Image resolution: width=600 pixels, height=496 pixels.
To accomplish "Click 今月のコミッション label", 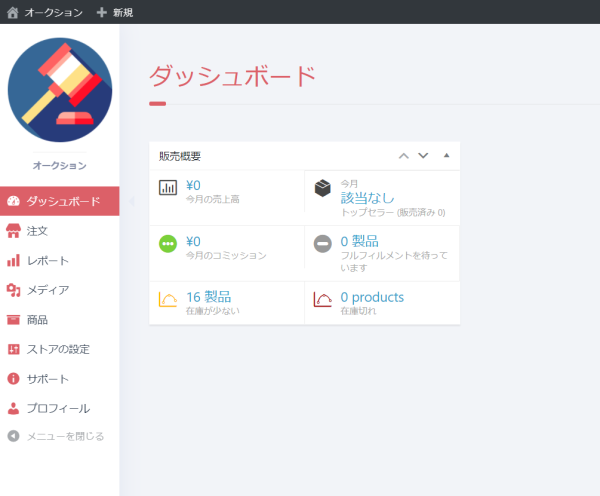I will pyautogui.click(x=226, y=255).
